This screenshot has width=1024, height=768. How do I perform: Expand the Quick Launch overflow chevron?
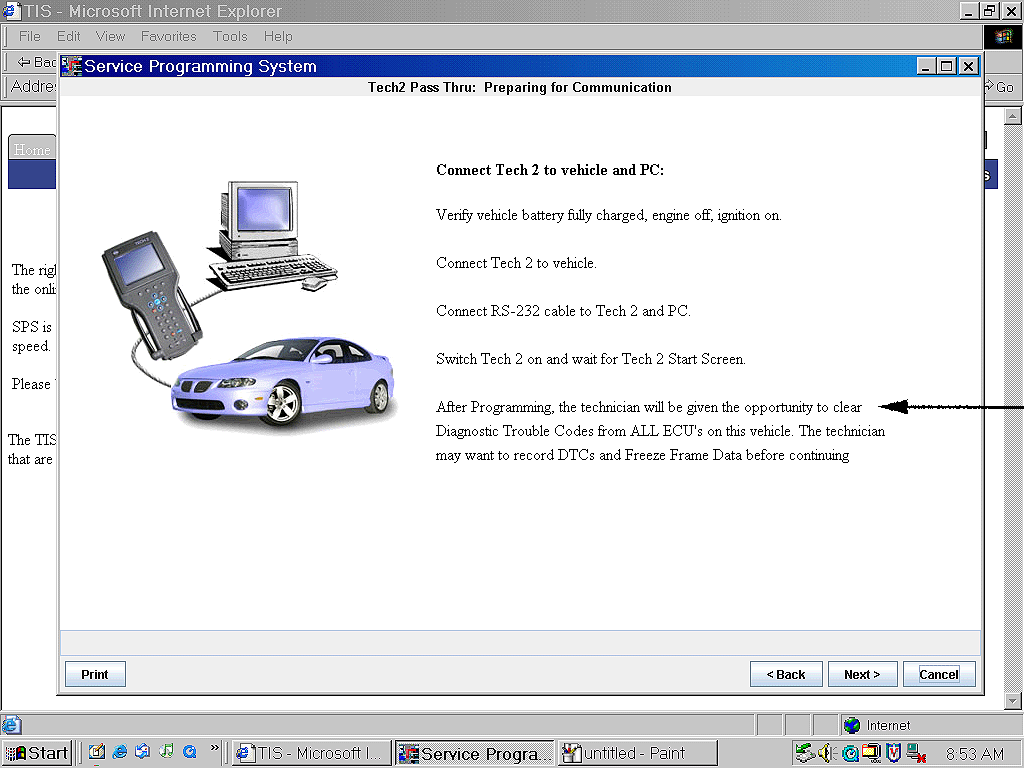(214, 748)
